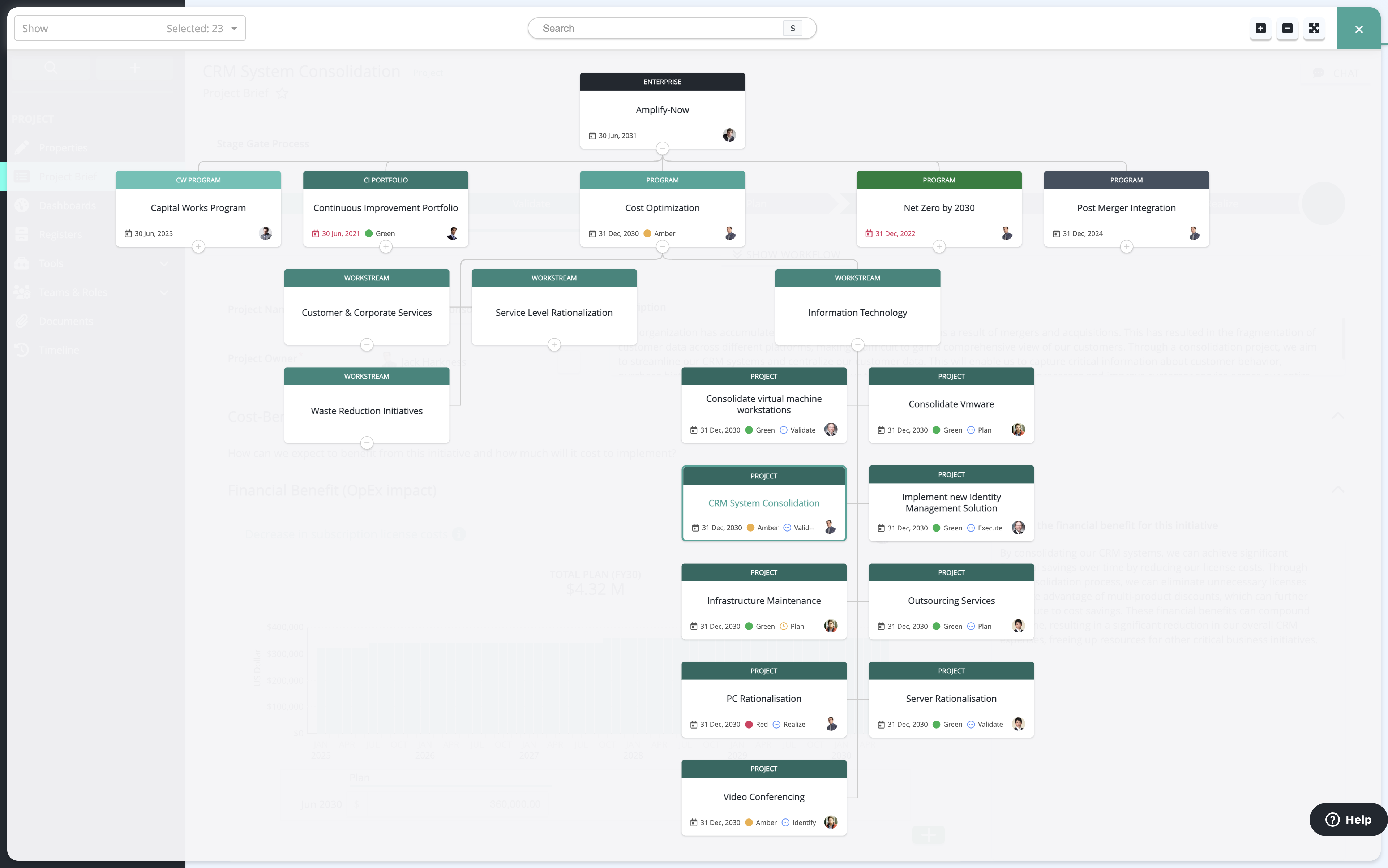Click the Help button
The image size is (1388, 868).
[x=1348, y=819]
